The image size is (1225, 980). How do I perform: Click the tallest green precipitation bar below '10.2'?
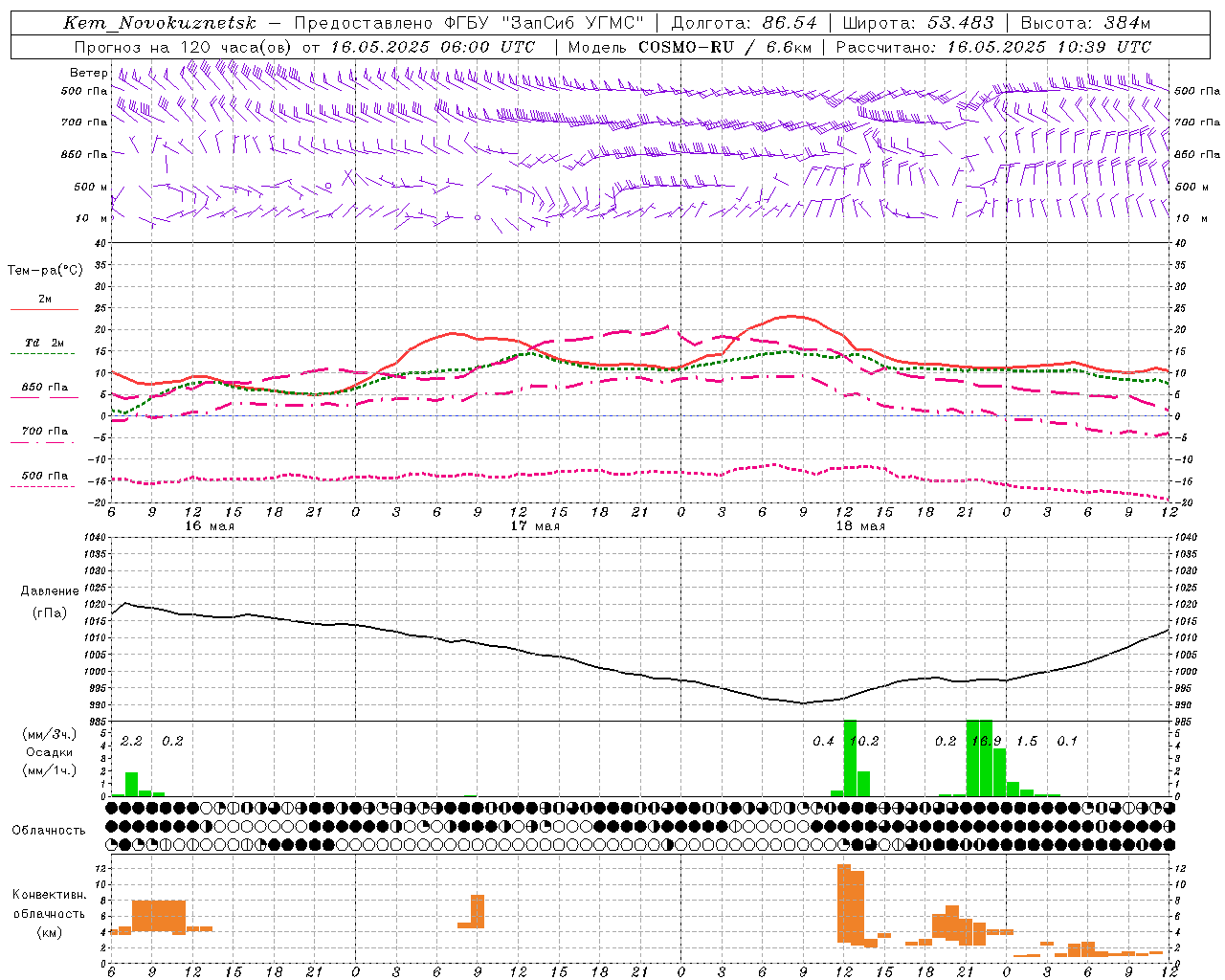[x=850, y=758]
